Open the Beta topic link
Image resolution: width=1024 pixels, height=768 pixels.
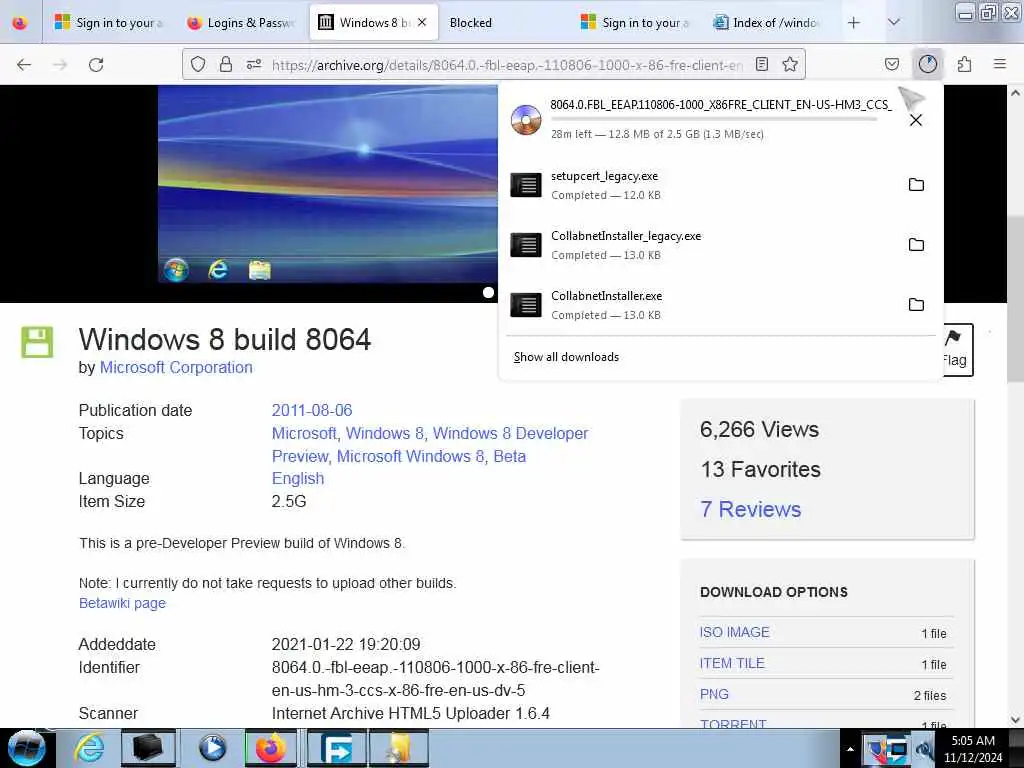point(509,456)
